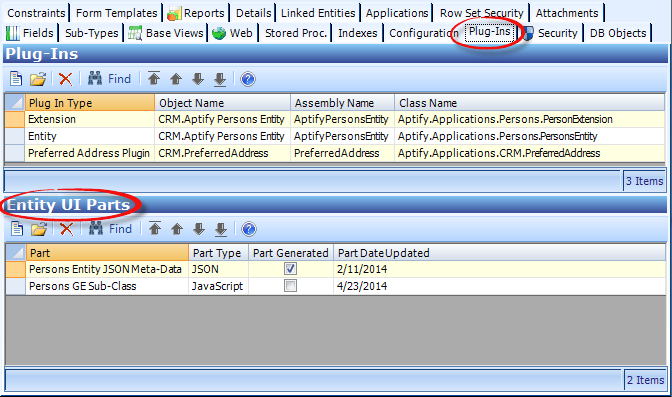Click Open folder icon in Entity UI Parts toolbar
The image size is (672, 397).
39,229
